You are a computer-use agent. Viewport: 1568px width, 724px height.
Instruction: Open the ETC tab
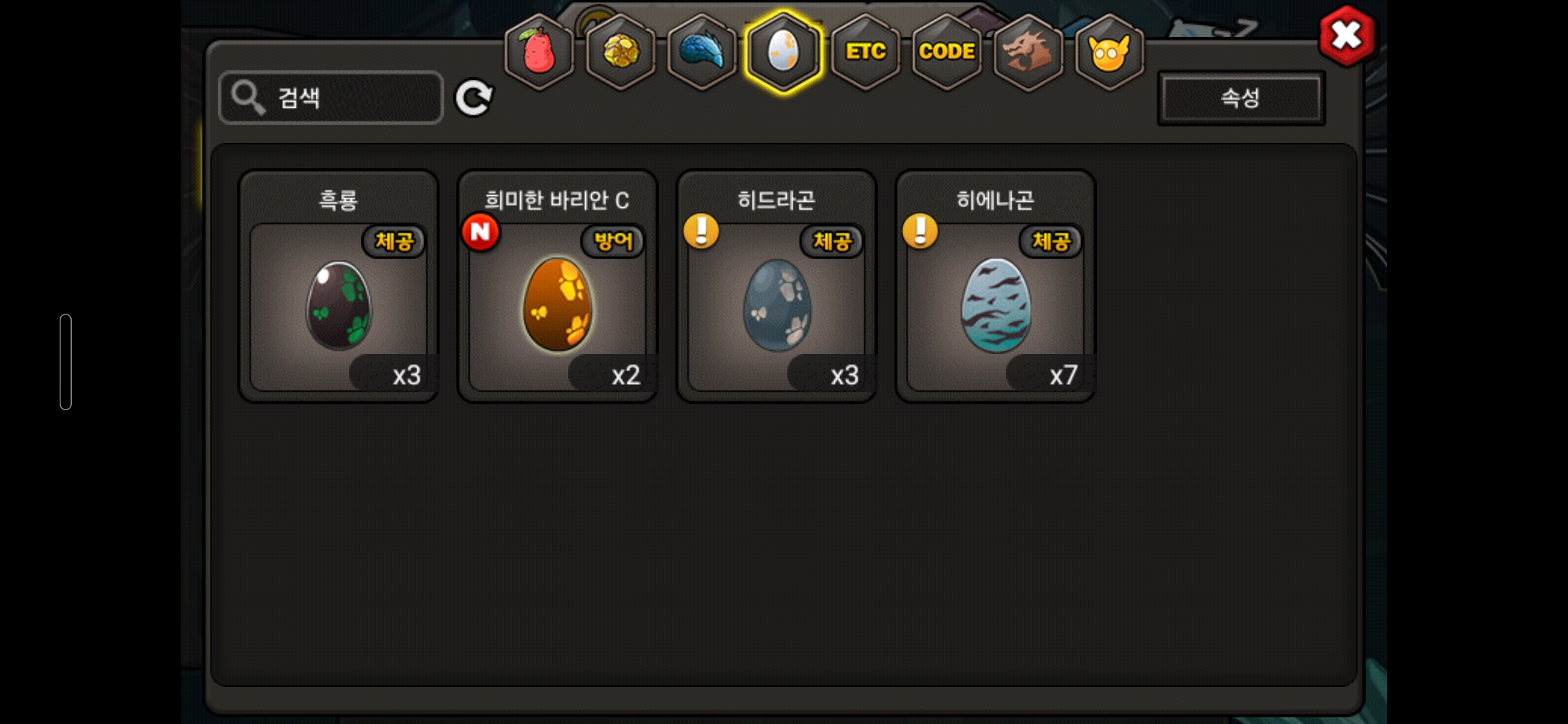[865, 52]
